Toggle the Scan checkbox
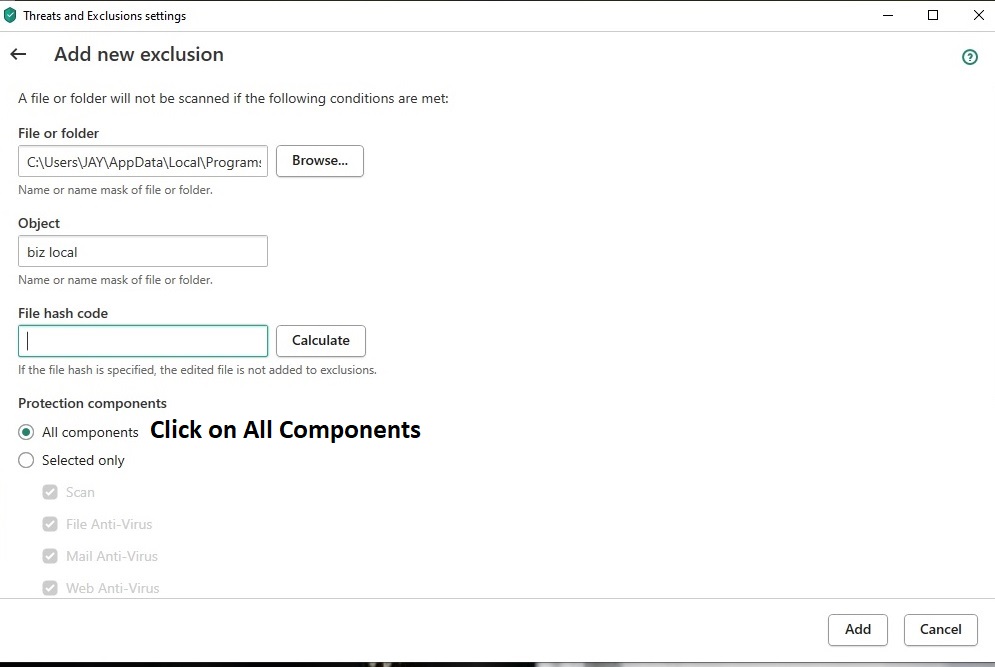 [x=50, y=492]
